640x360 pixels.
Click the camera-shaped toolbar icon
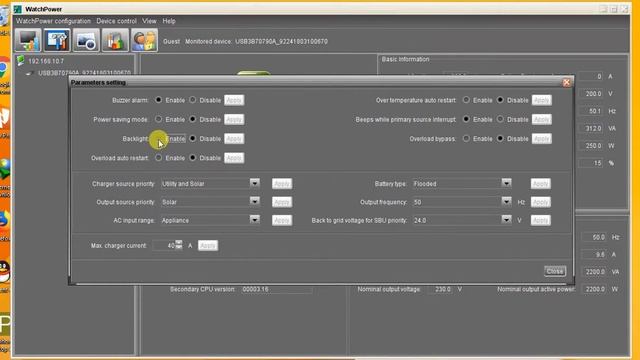tap(86, 40)
